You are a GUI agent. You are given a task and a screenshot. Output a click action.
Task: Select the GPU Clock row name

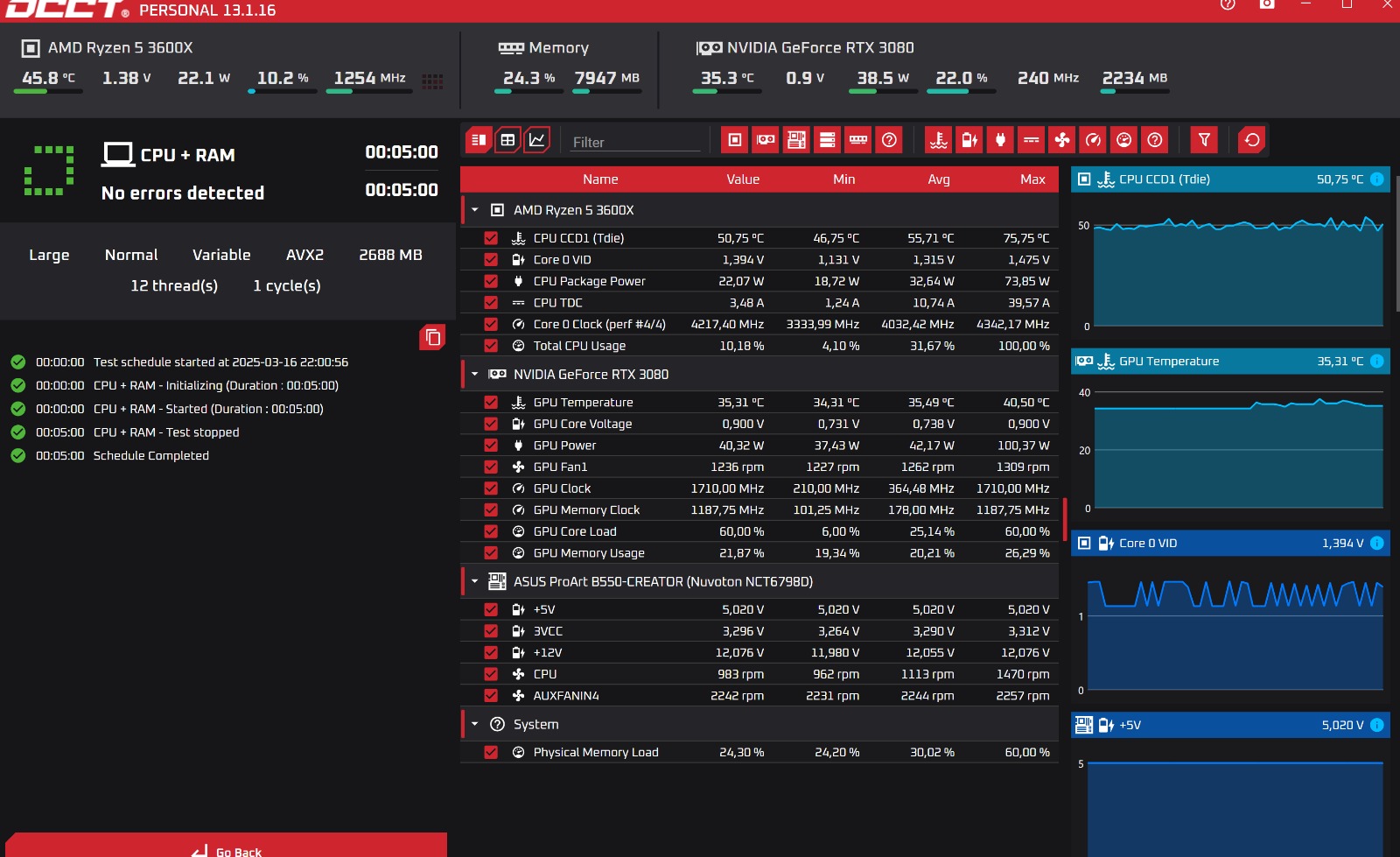[562, 488]
